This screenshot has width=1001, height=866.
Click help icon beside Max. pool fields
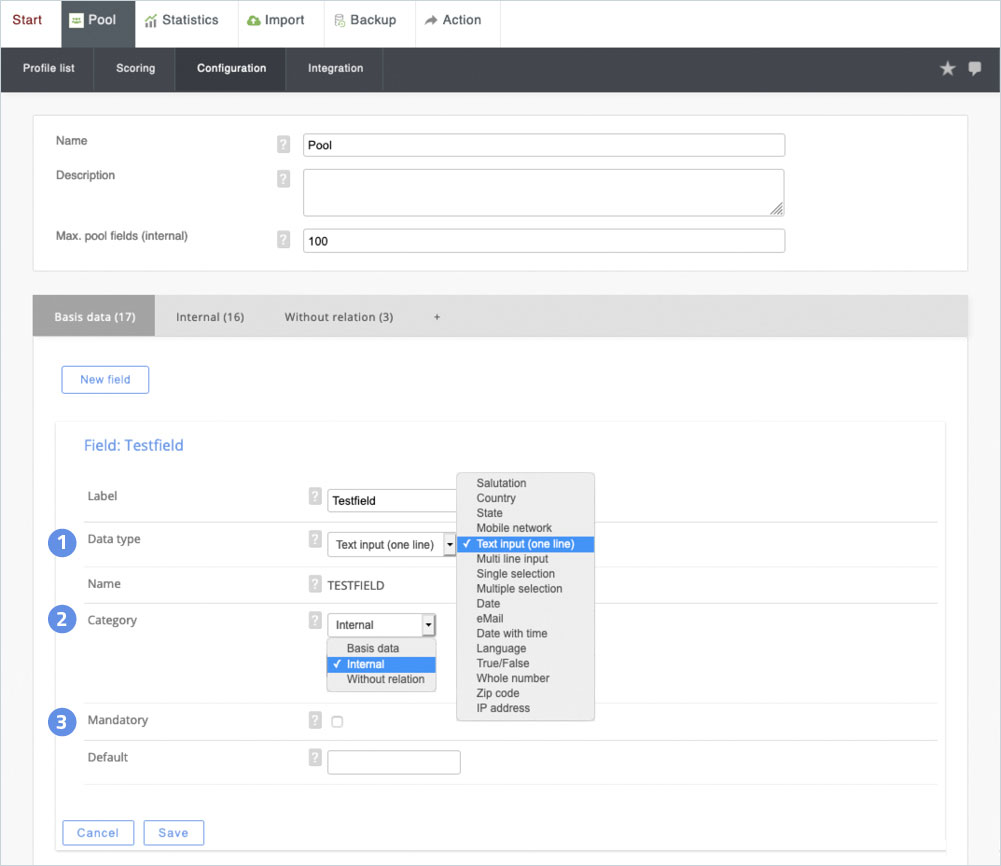pos(284,240)
